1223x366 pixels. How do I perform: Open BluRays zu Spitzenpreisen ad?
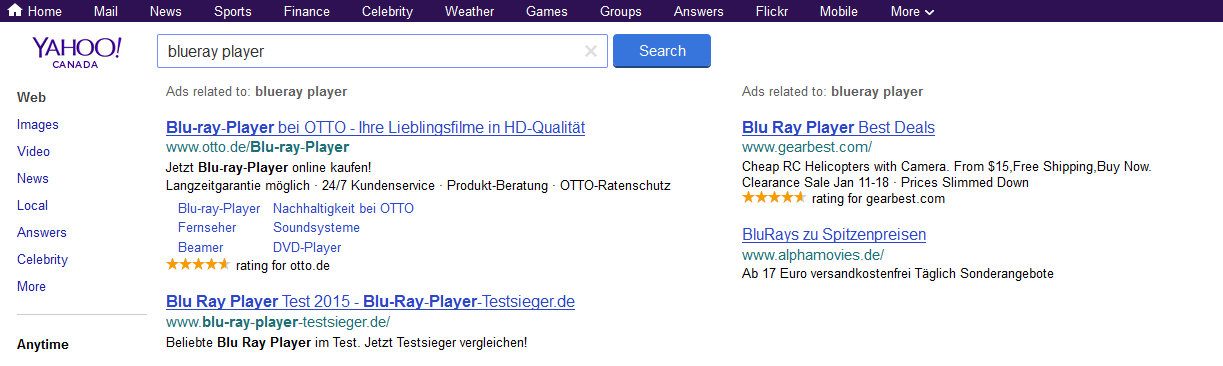(834, 235)
